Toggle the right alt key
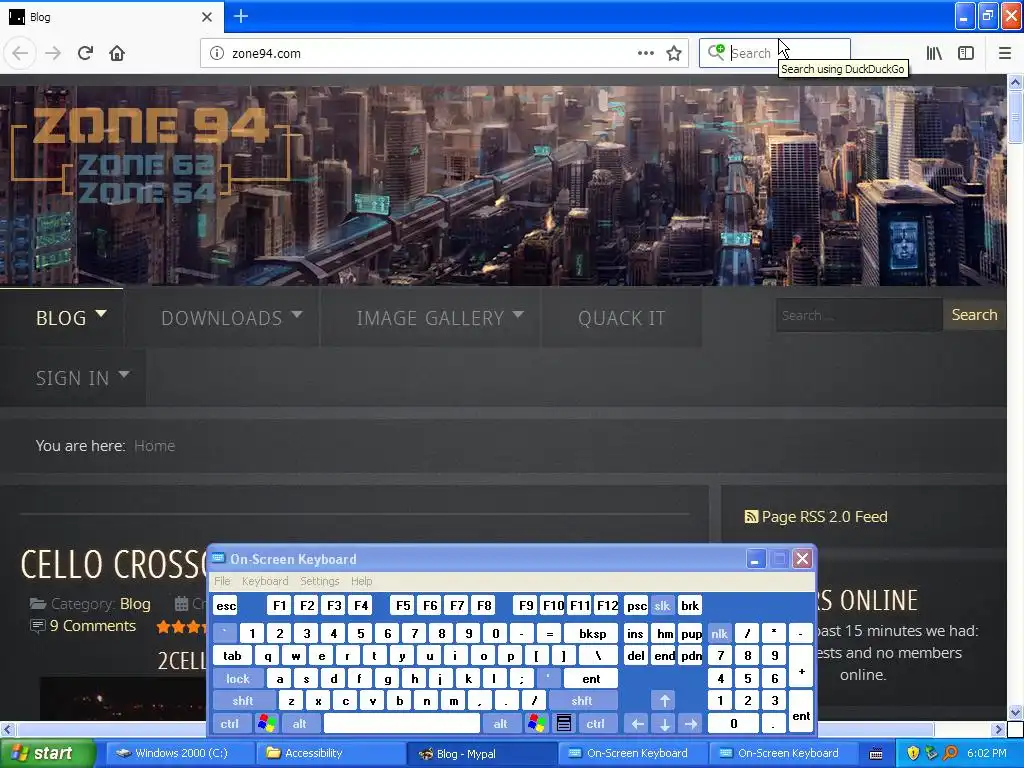The width and height of the screenshot is (1024, 768). (x=501, y=724)
